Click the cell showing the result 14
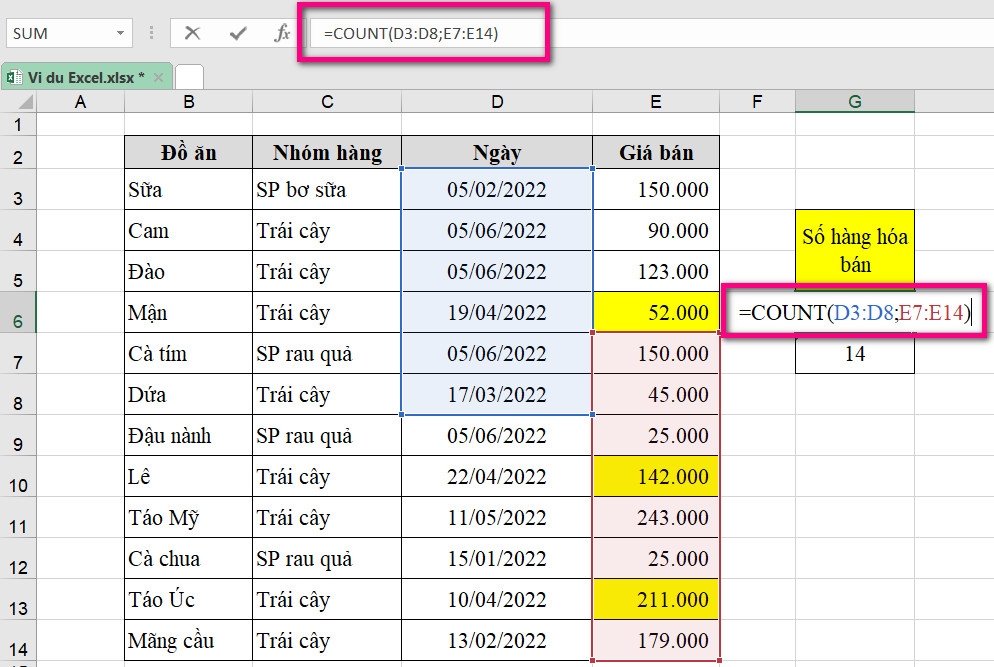The image size is (994, 667). 855,357
